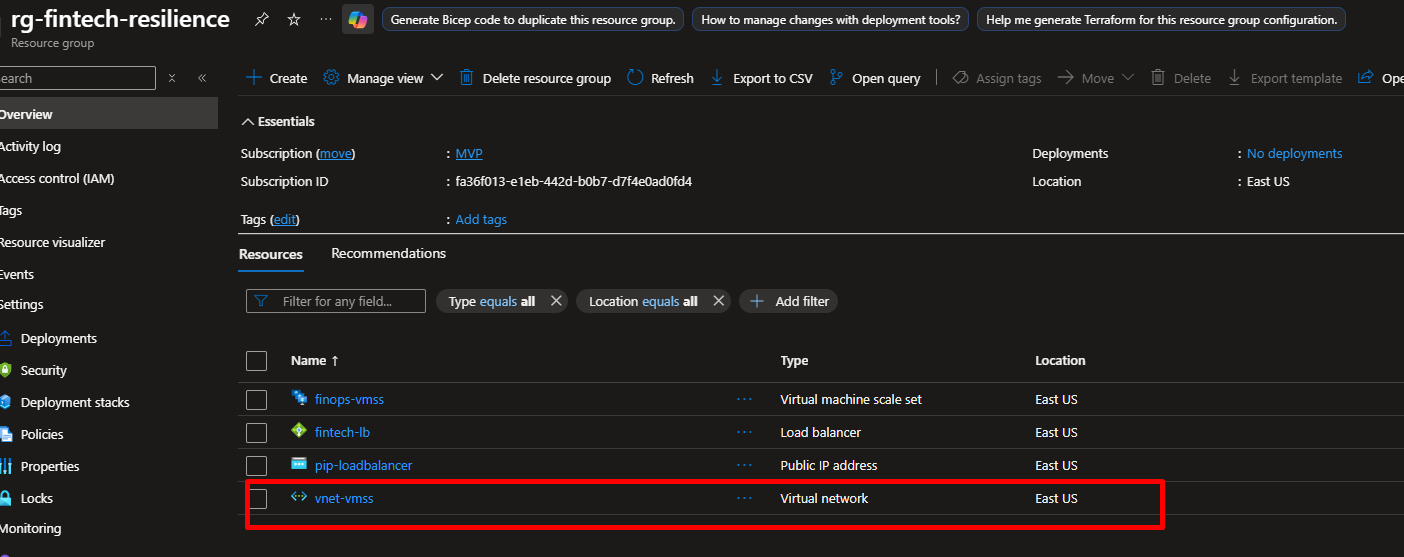Select the finops-vmss row checkbox

coord(257,400)
